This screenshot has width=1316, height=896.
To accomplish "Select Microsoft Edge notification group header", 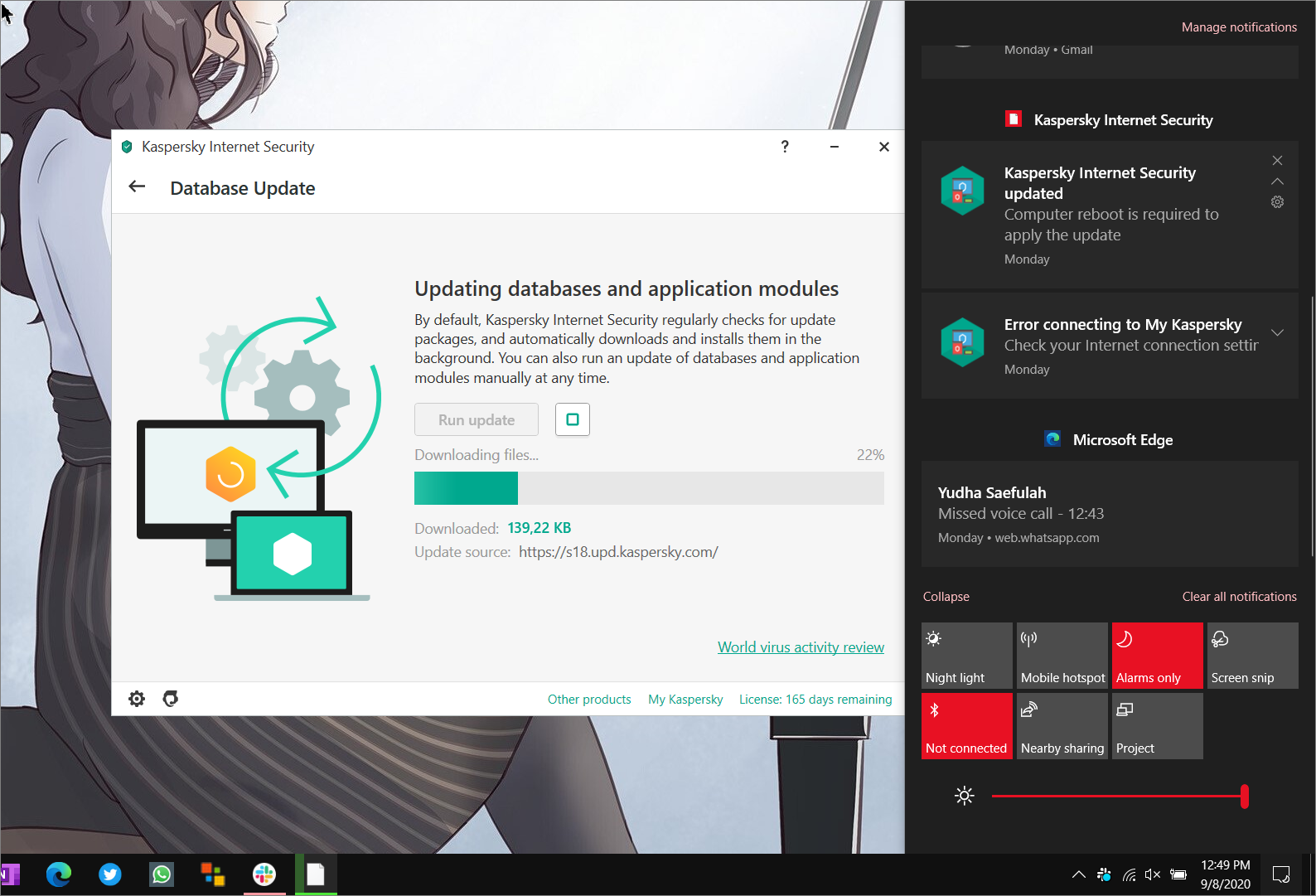I will click(x=1110, y=440).
